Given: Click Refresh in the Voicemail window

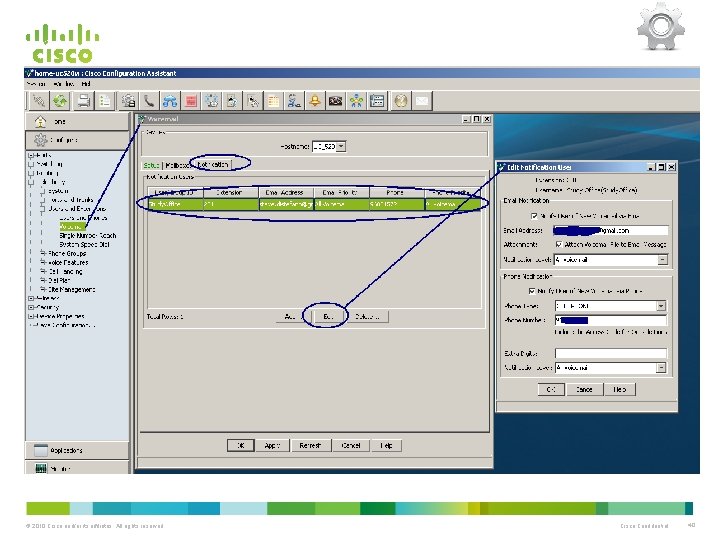Looking at the screenshot, I should [311, 445].
